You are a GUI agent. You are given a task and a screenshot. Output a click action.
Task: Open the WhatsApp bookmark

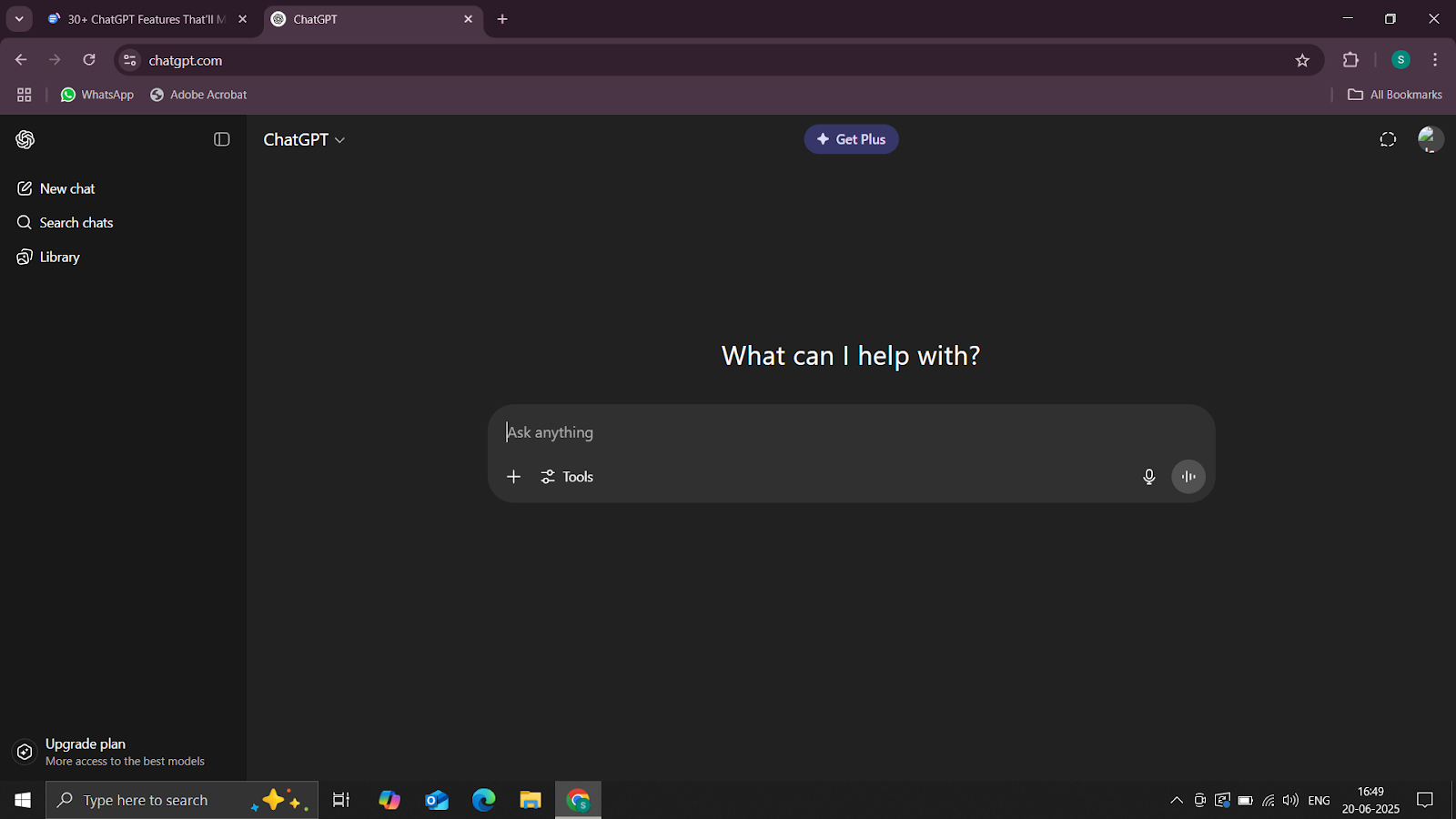[97, 95]
